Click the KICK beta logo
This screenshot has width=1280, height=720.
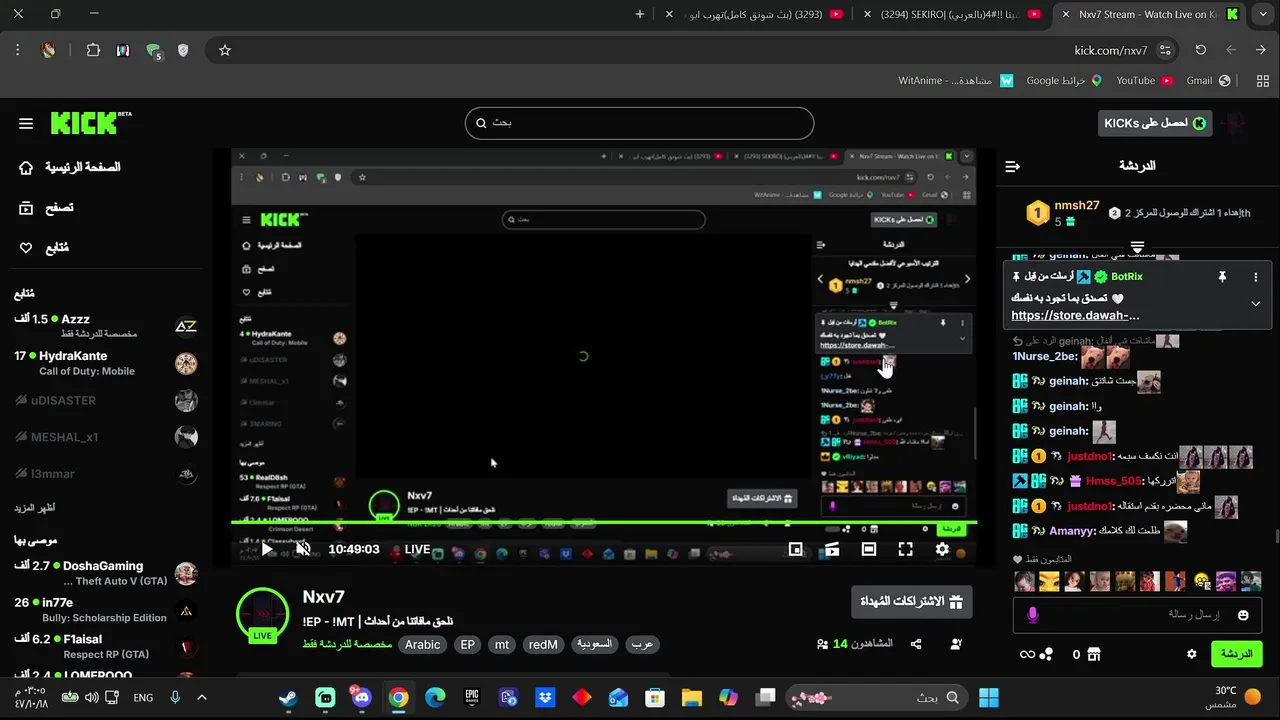(x=91, y=123)
